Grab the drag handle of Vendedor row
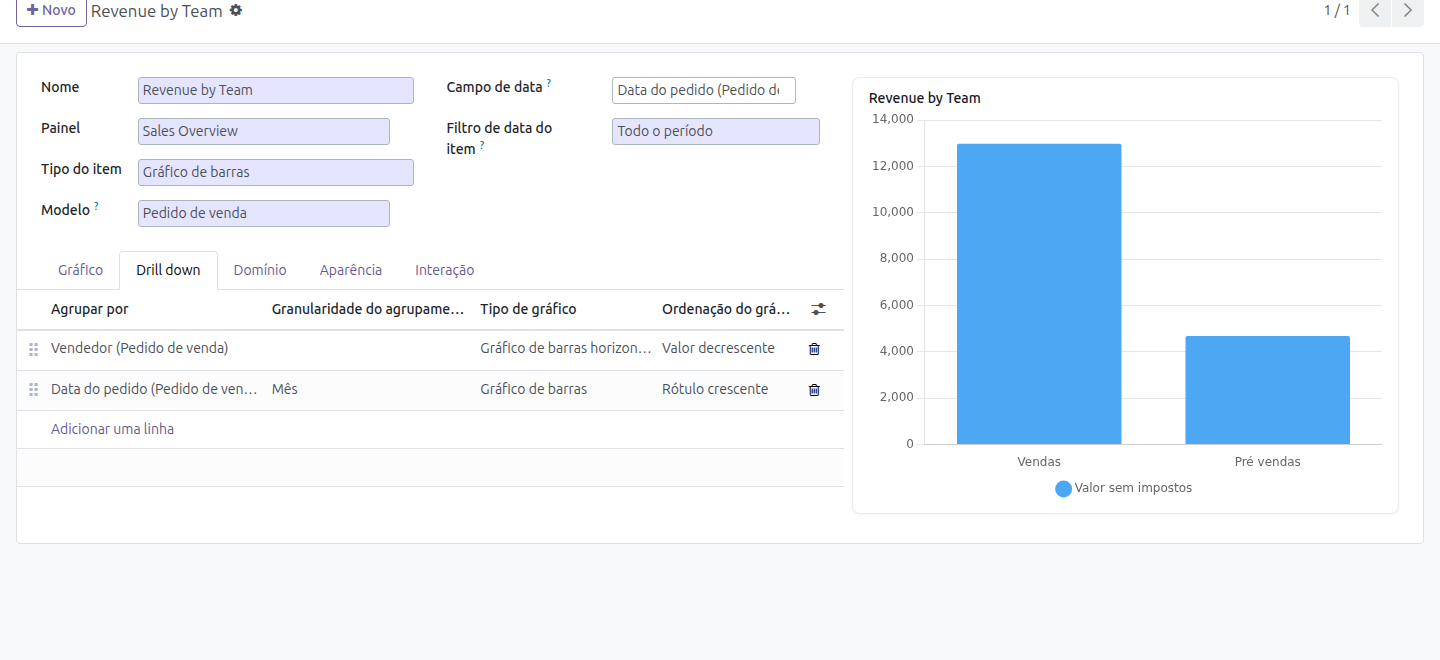 tap(33, 349)
